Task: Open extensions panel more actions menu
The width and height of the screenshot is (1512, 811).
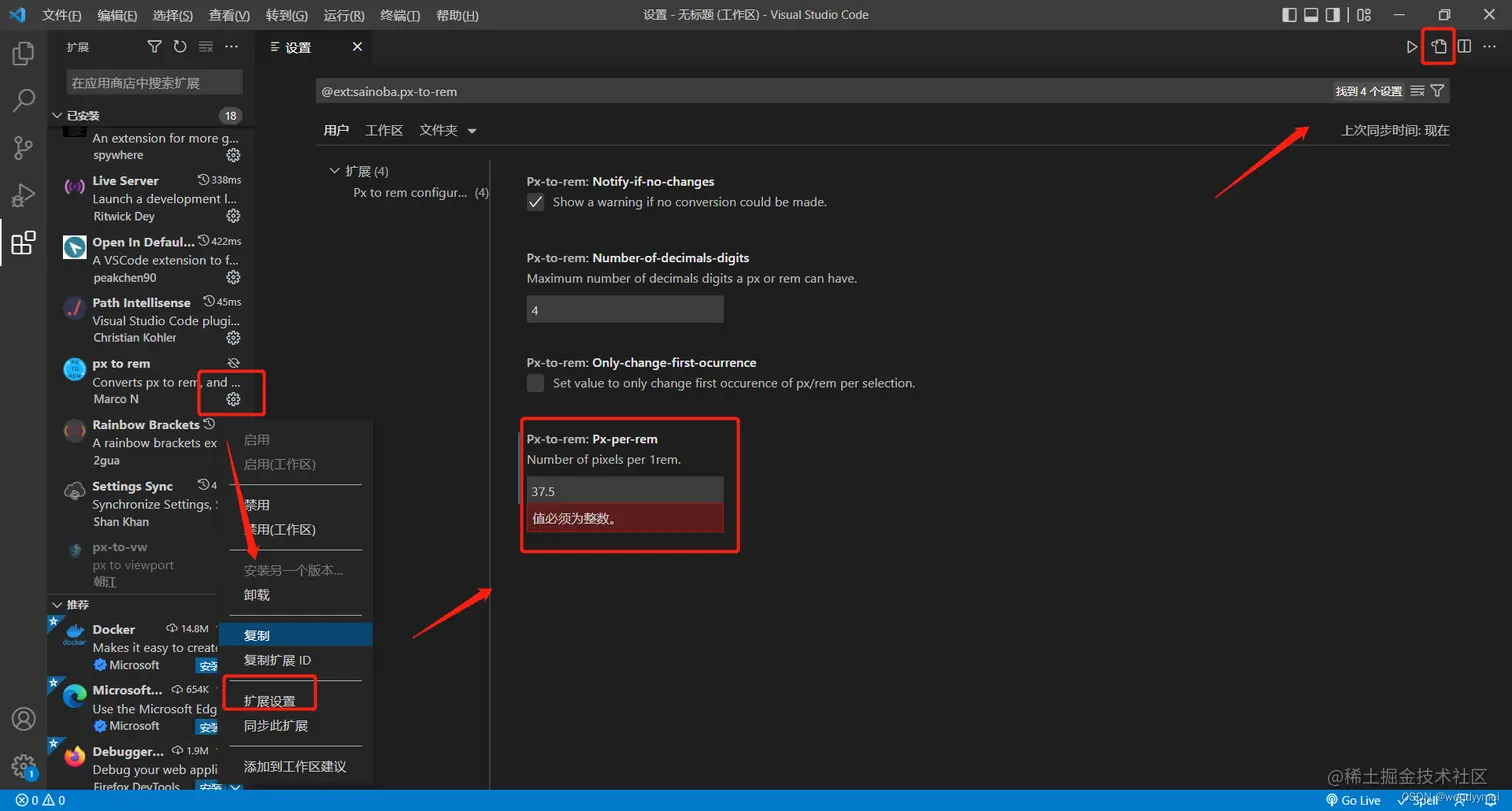Action: point(232,47)
